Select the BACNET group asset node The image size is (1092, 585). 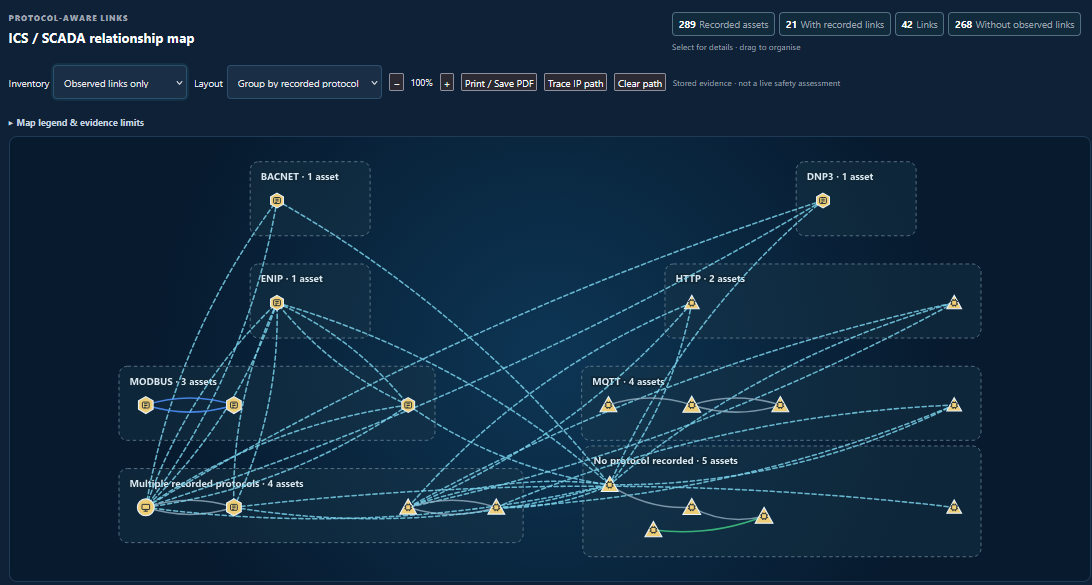(x=276, y=201)
